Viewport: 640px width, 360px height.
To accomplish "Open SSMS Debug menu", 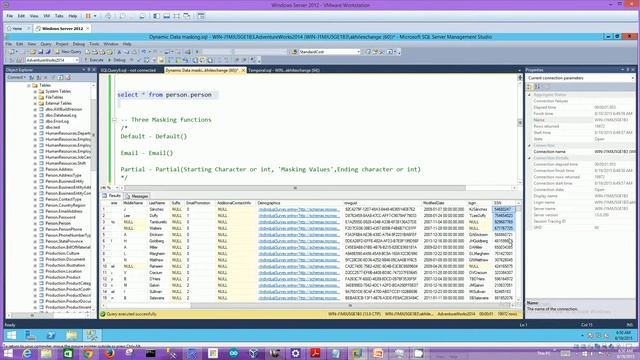I will (x=78, y=44).
